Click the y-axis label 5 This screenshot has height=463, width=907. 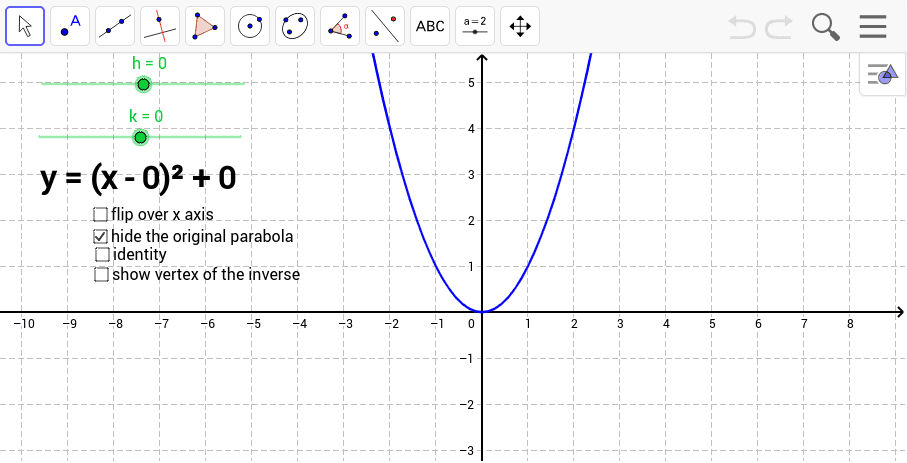[471, 82]
